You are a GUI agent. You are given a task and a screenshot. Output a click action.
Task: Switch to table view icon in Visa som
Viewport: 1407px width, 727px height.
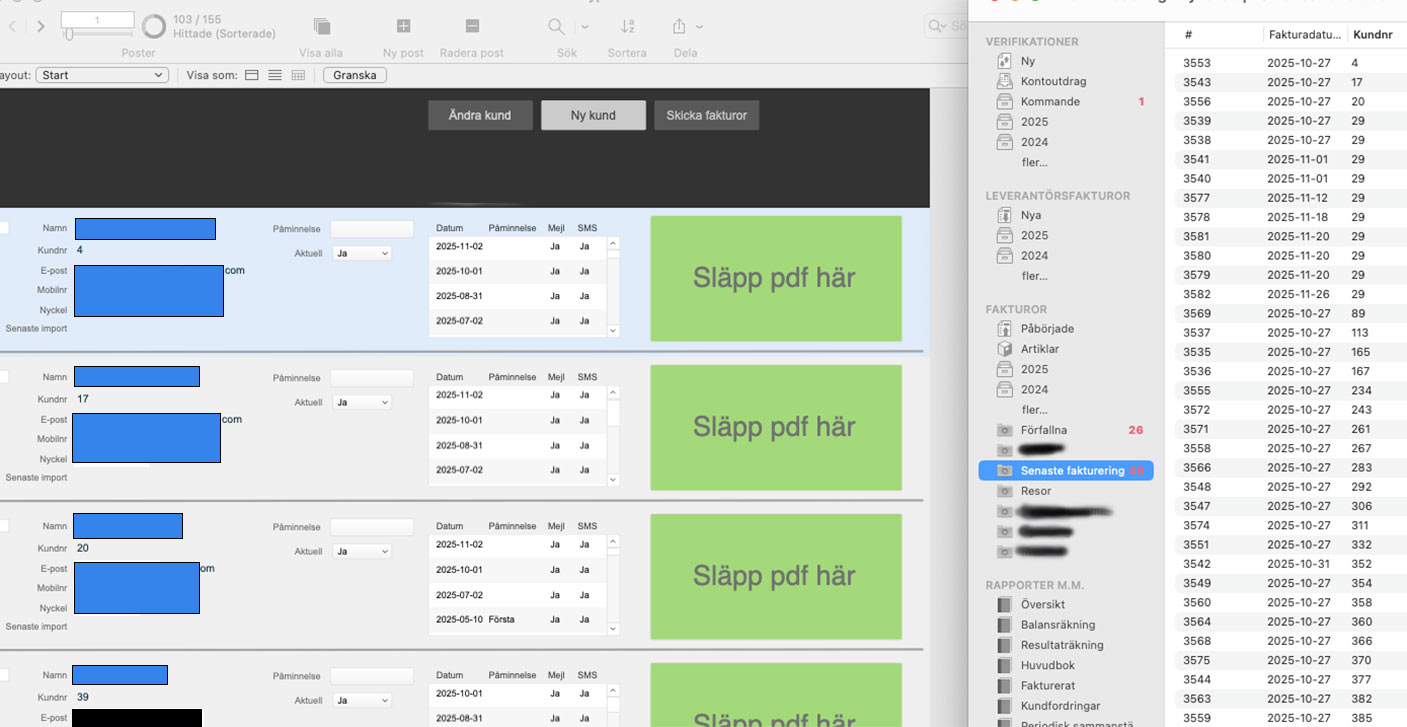(298, 75)
